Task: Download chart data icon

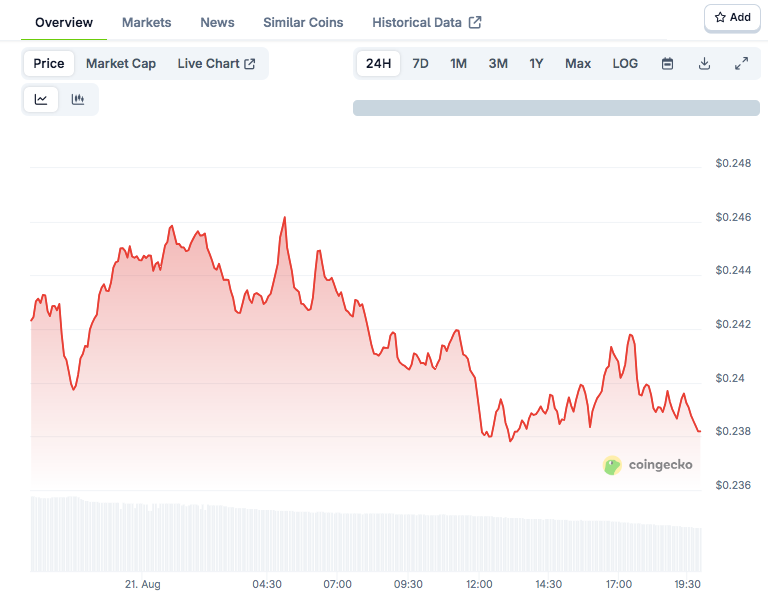Action: pyautogui.click(x=704, y=64)
